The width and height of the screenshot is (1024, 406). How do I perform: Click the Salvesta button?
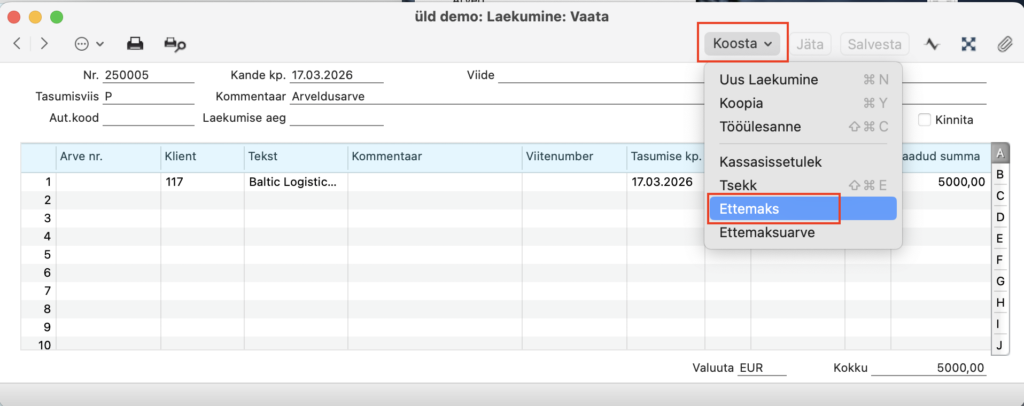875,44
